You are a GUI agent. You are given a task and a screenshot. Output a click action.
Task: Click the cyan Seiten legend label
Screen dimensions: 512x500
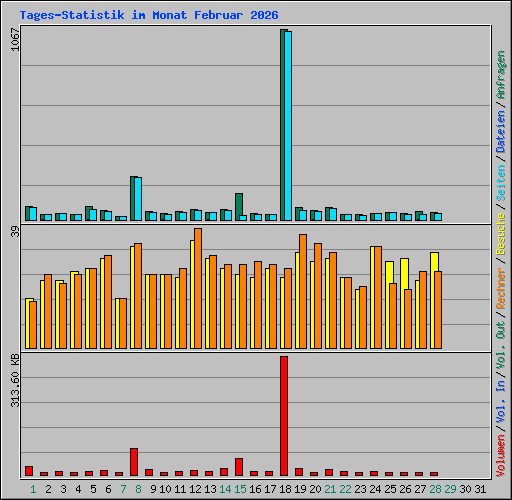click(x=501, y=183)
